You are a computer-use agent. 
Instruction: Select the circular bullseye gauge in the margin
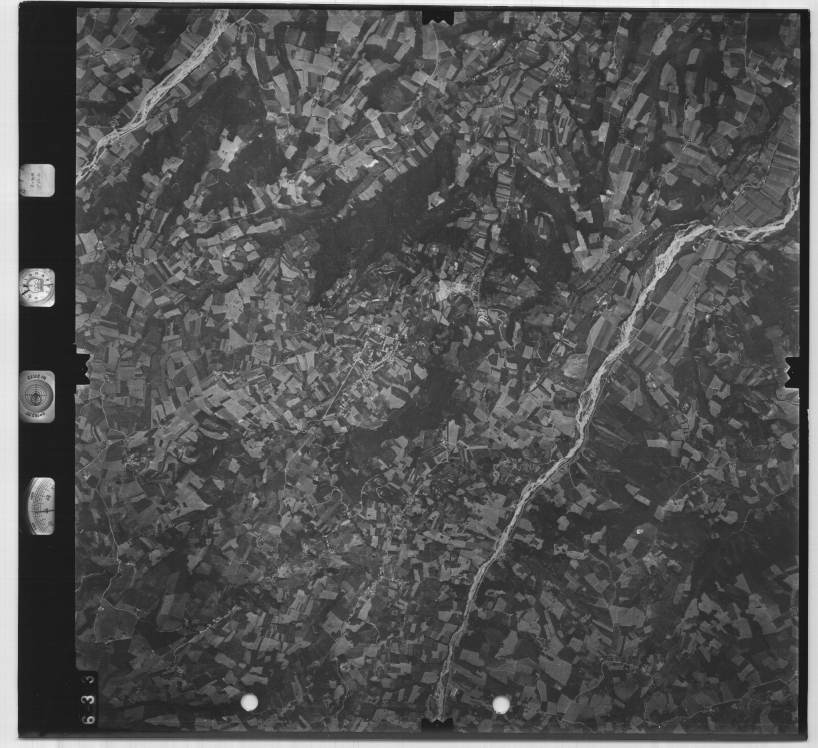point(37,396)
